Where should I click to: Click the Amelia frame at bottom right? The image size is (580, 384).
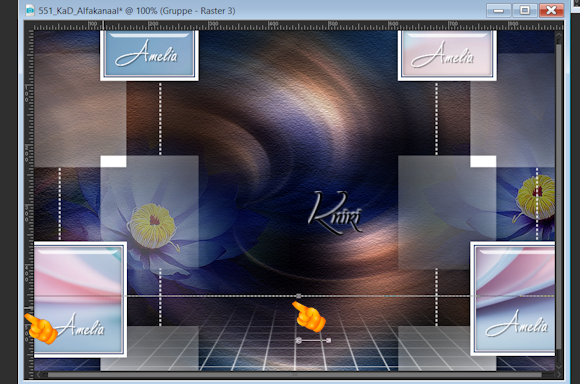click(513, 299)
